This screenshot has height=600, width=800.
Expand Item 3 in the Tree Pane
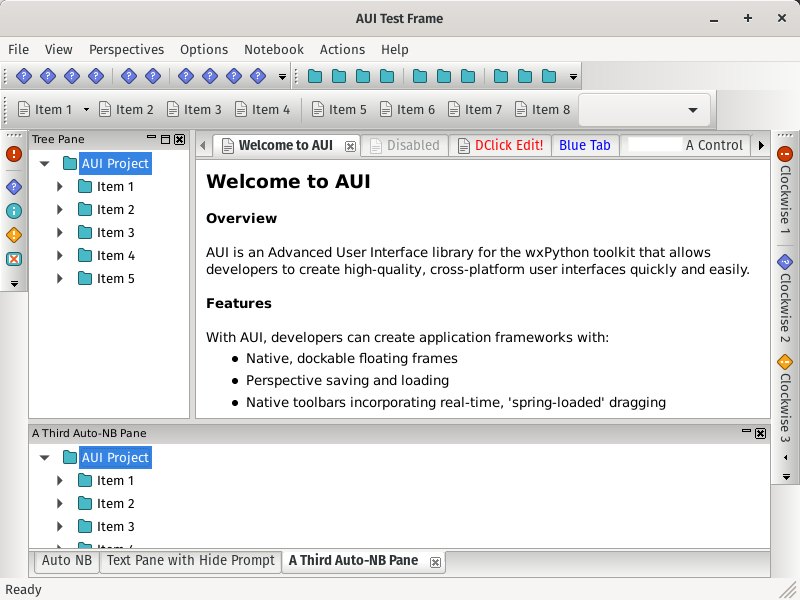tap(60, 233)
